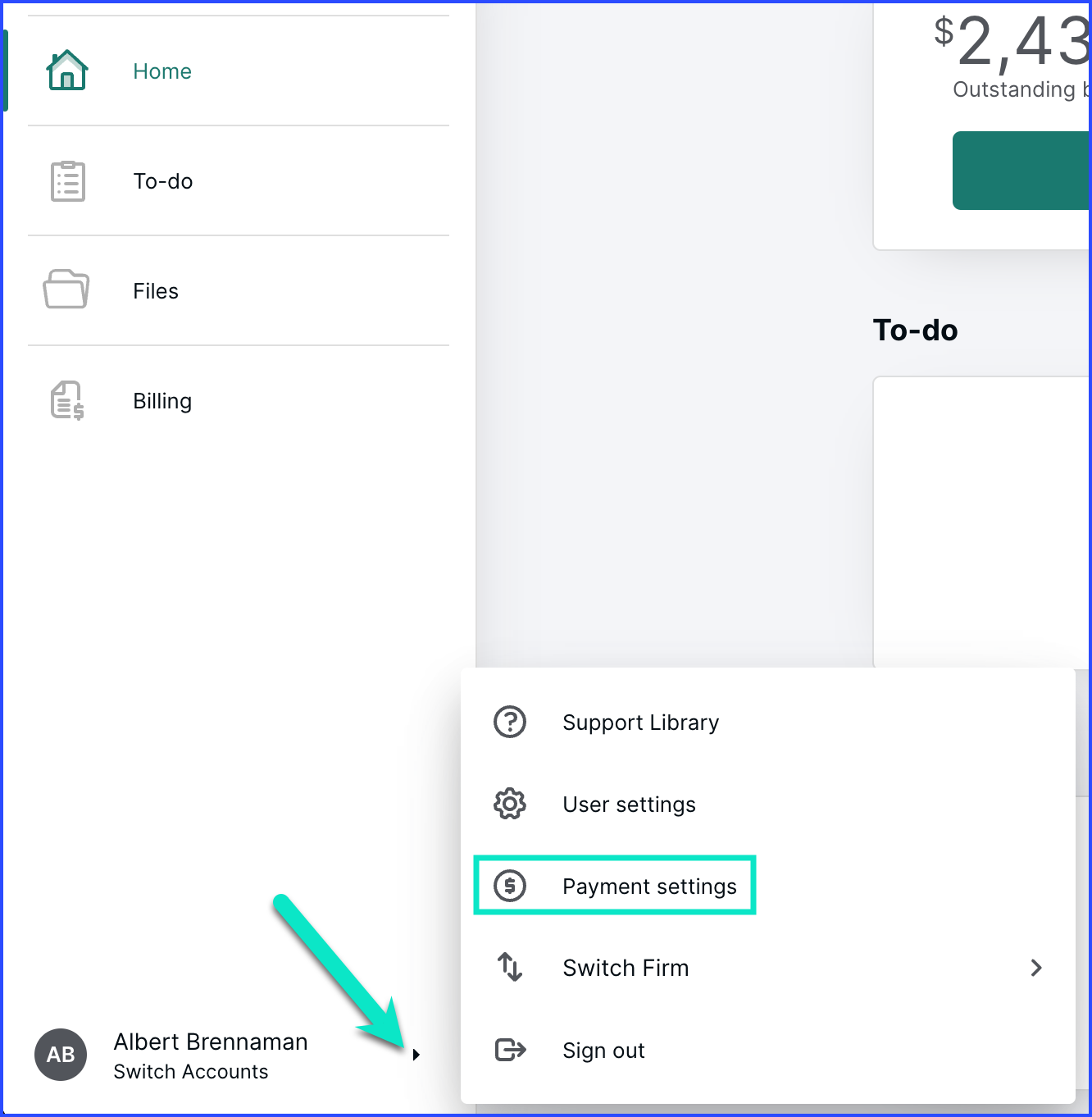This screenshot has height=1117, width=1092.
Task: Select Support Library from the menu
Action: (768, 723)
